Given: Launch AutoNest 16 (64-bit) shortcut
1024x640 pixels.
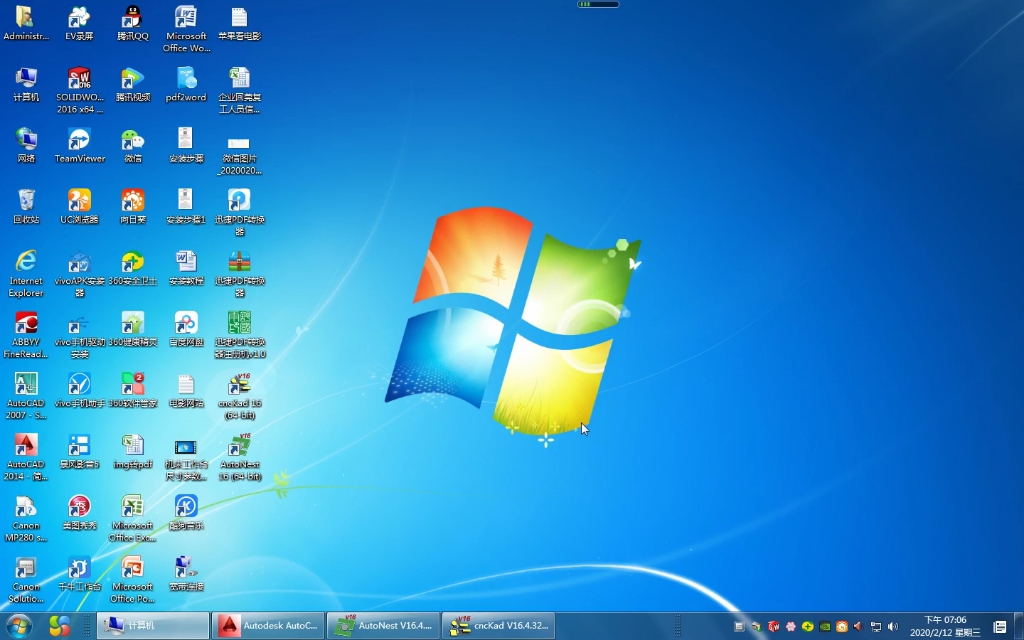Looking at the screenshot, I should click(x=240, y=448).
